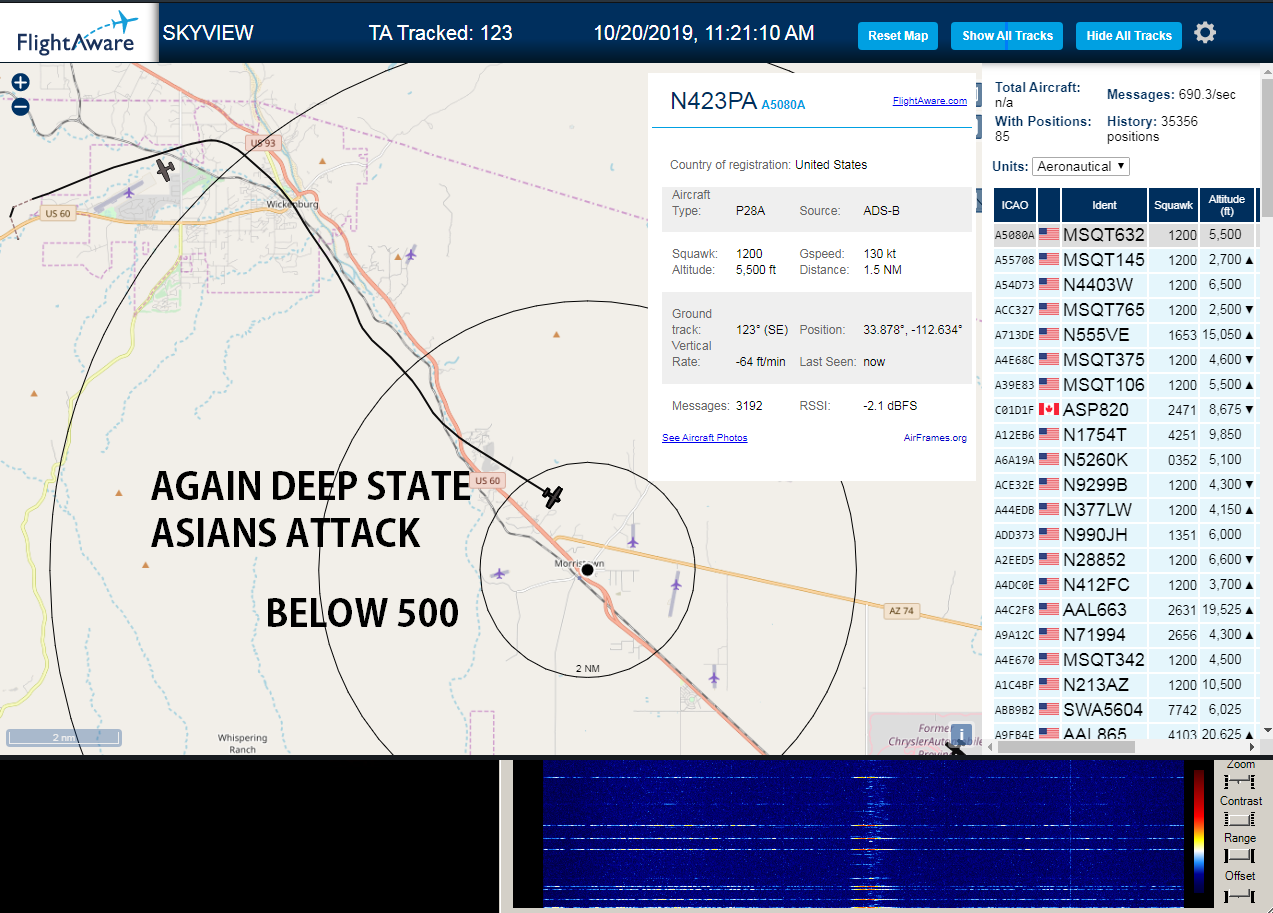
Task: Click the N423PA aircraft title
Action: (713, 101)
